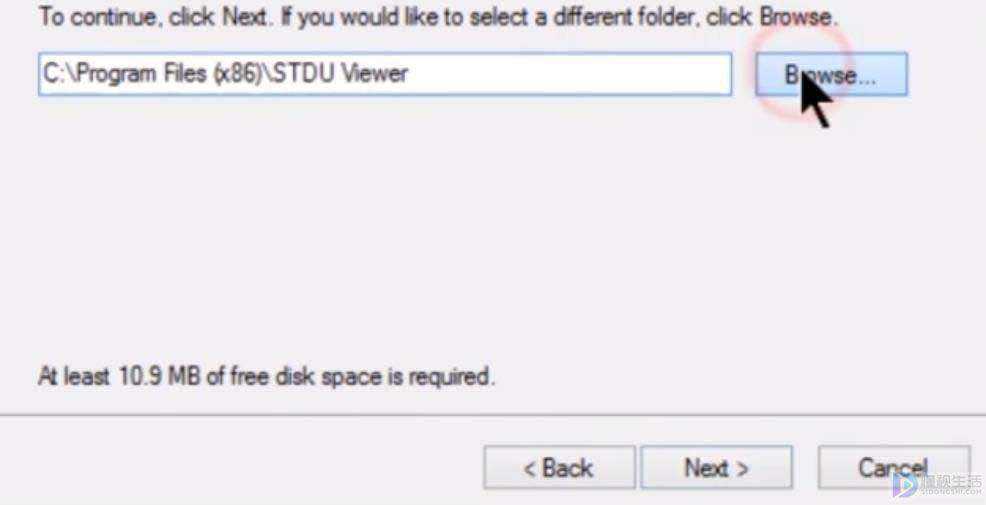Click the "10.9 MB" value in notice

pos(157,377)
